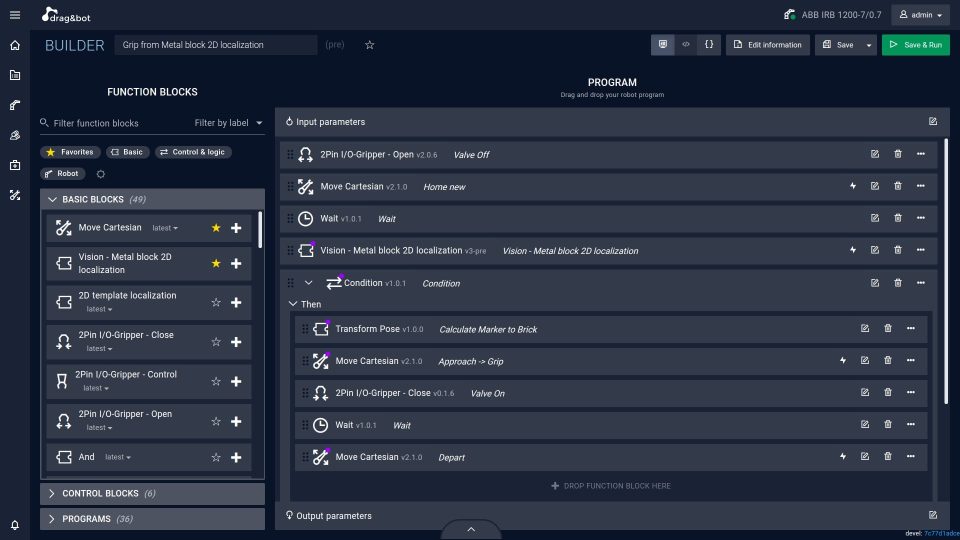Click Save & Run button
The width and height of the screenshot is (960, 540).
tap(916, 45)
